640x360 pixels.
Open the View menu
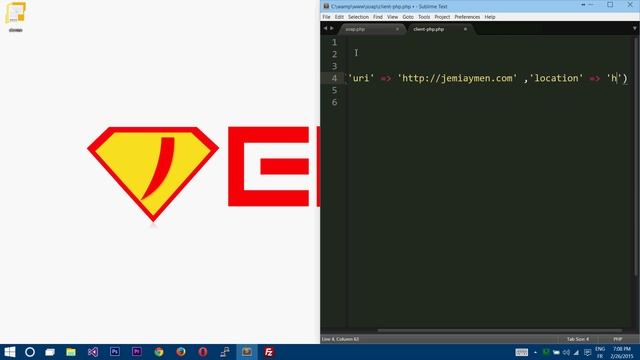coord(393,17)
